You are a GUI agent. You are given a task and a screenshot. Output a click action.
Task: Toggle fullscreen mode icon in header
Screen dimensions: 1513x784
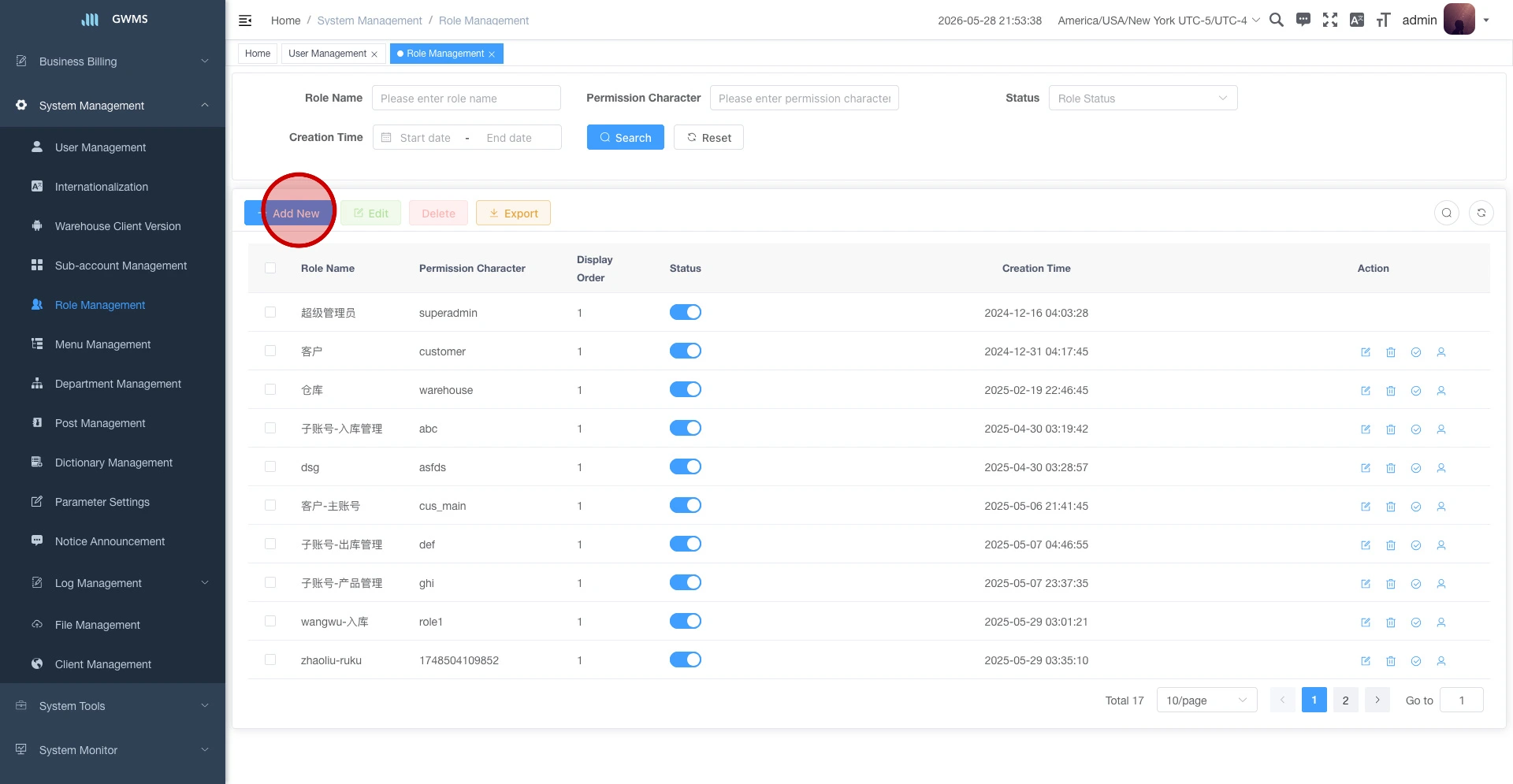click(x=1330, y=20)
